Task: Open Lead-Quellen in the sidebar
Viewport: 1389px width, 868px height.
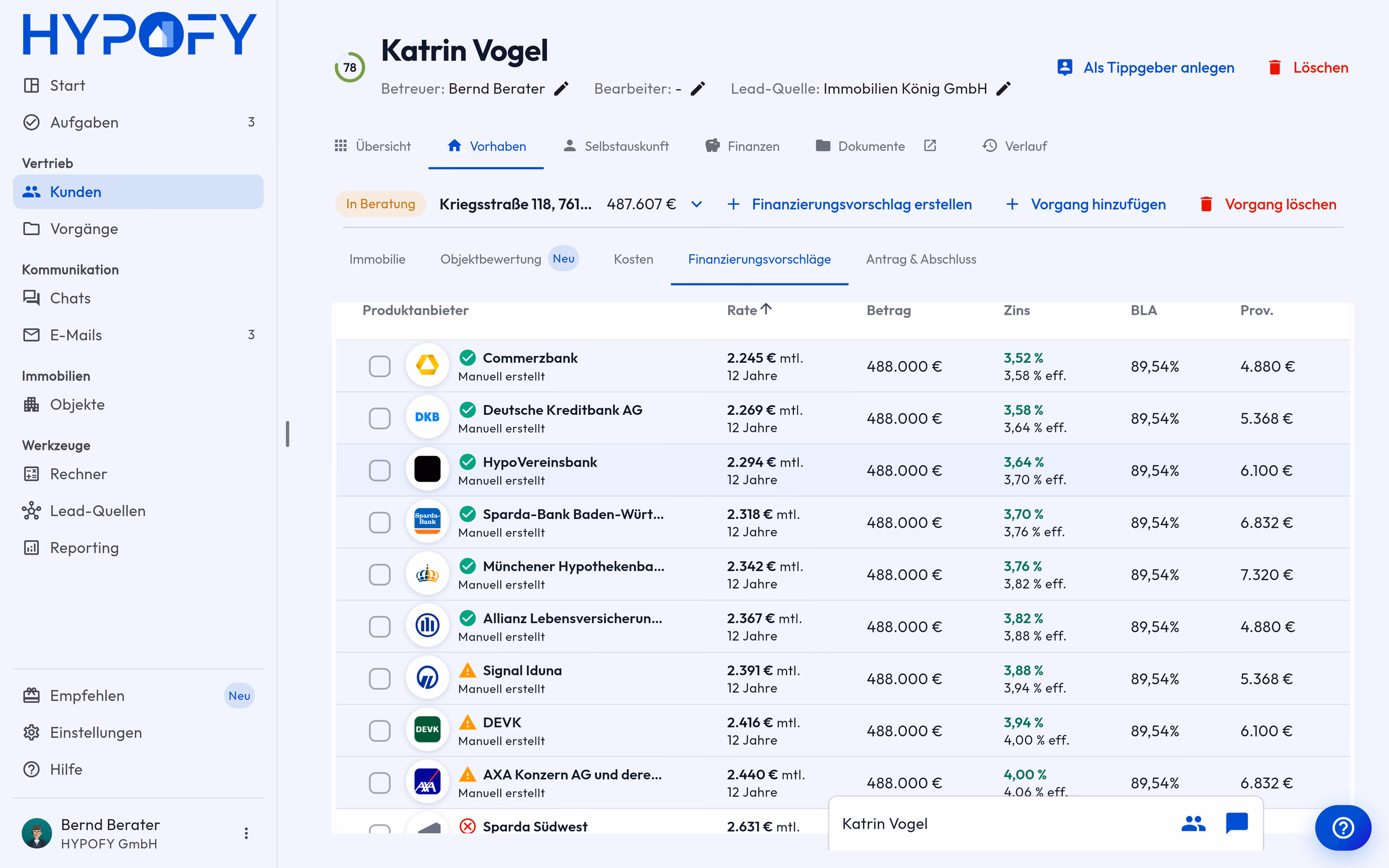Action: pyautogui.click(x=138, y=511)
